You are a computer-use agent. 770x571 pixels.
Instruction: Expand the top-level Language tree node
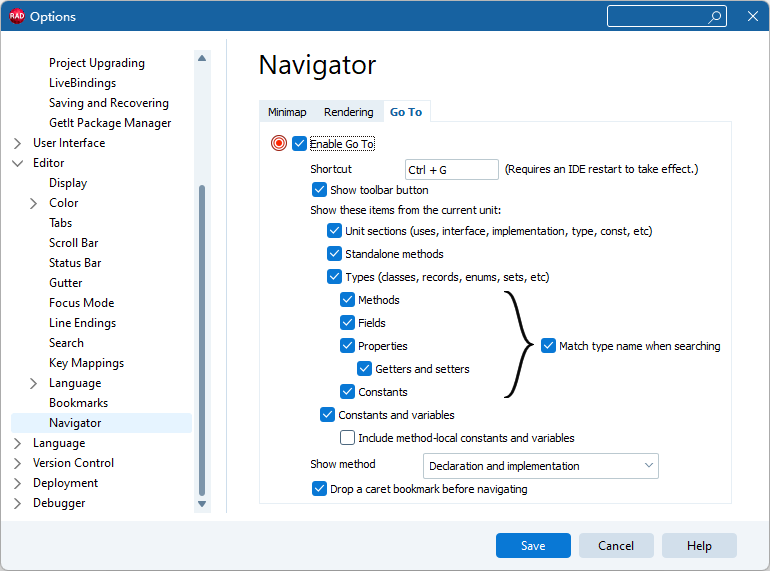(x=18, y=443)
